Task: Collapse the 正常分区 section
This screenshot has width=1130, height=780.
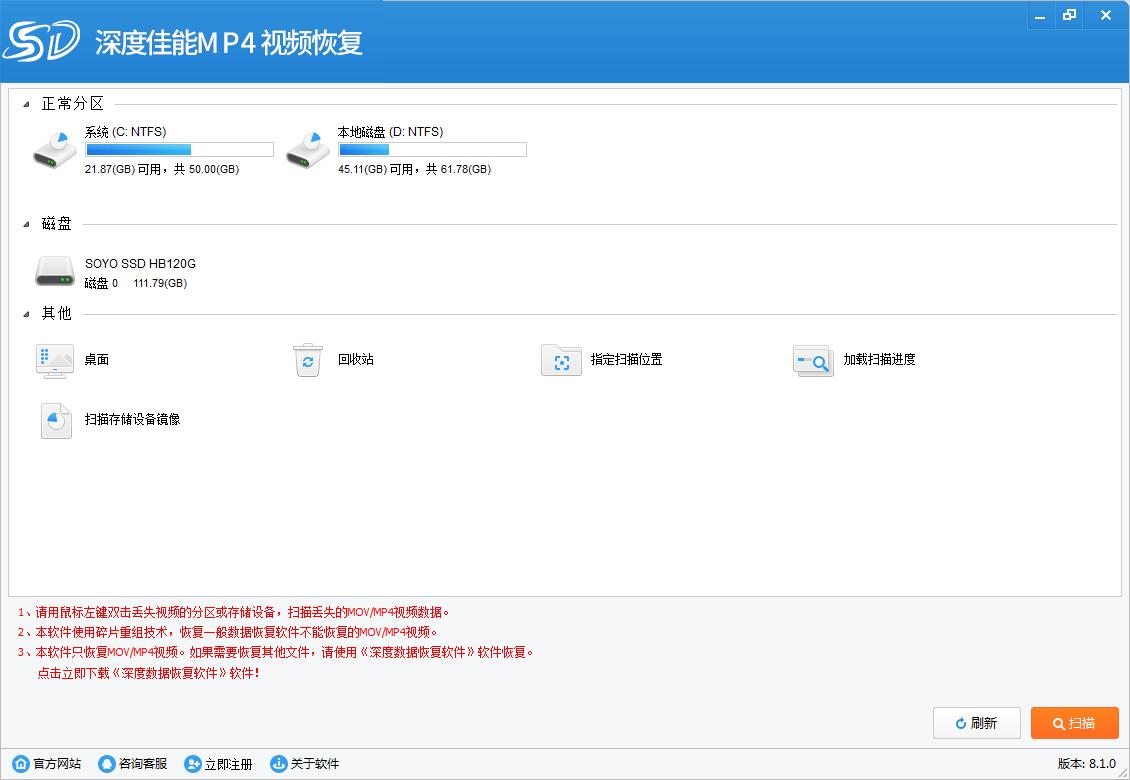Action: tap(27, 105)
